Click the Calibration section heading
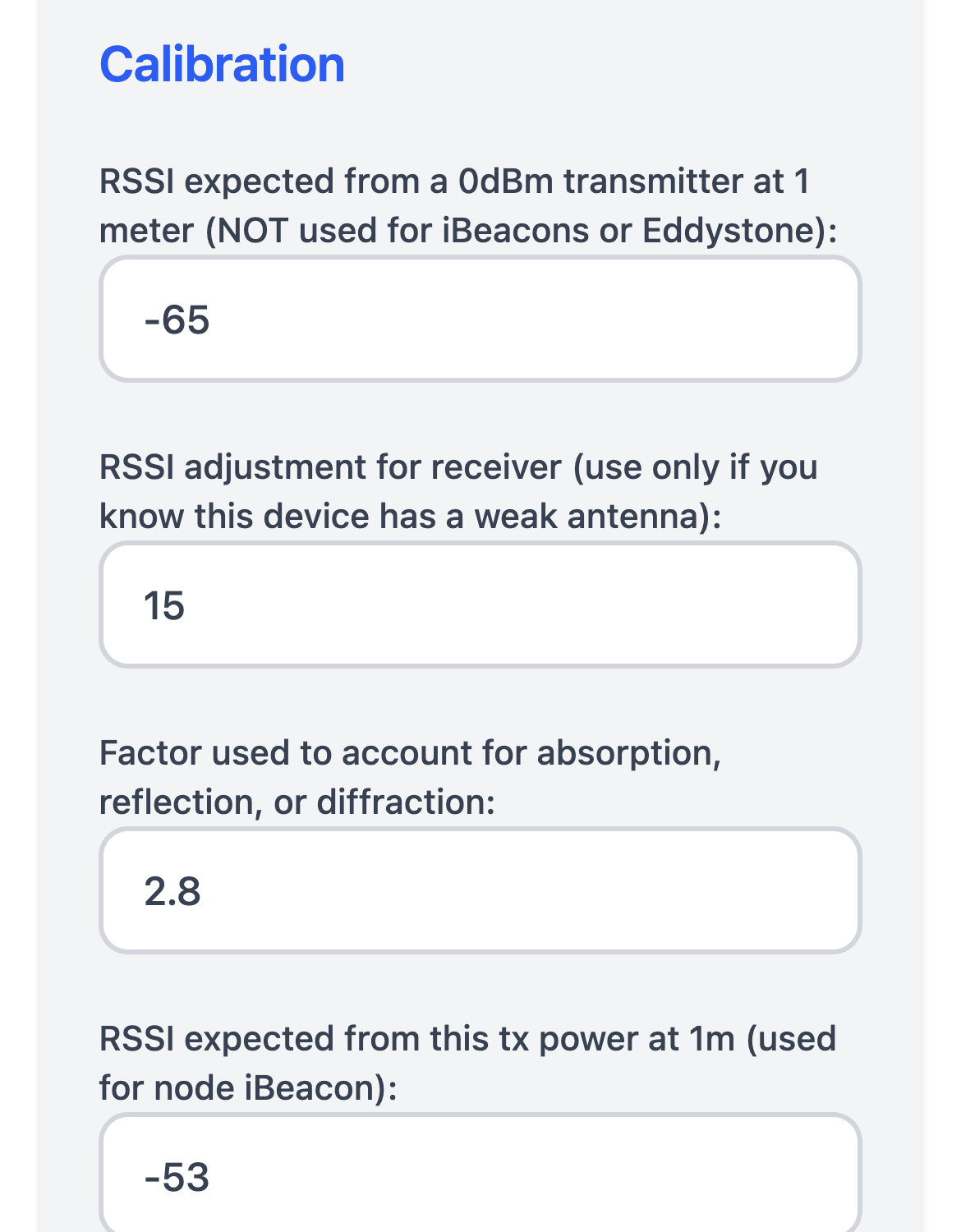Screen dimensions: 961x1232 222,64
